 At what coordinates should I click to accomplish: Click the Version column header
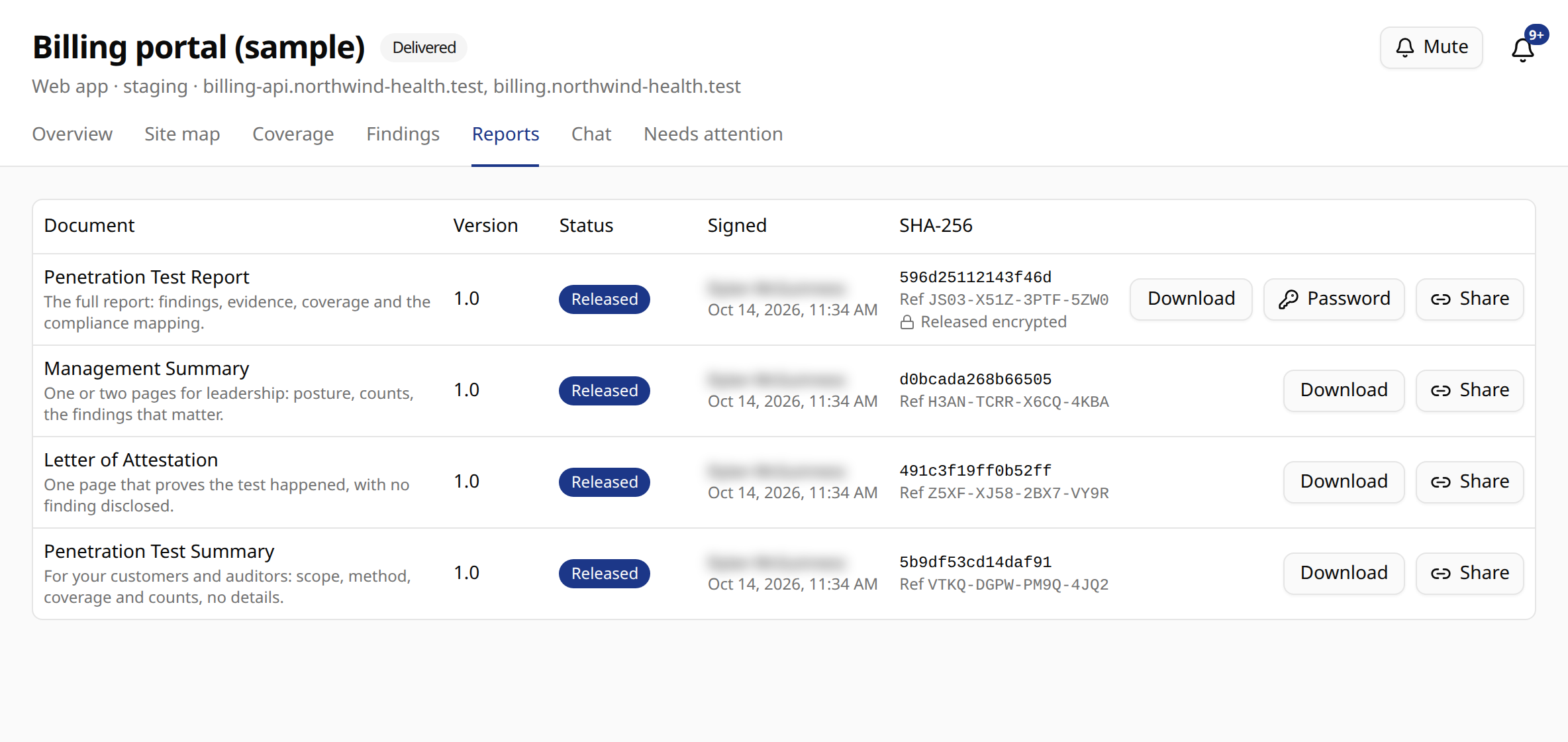coord(485,225)
